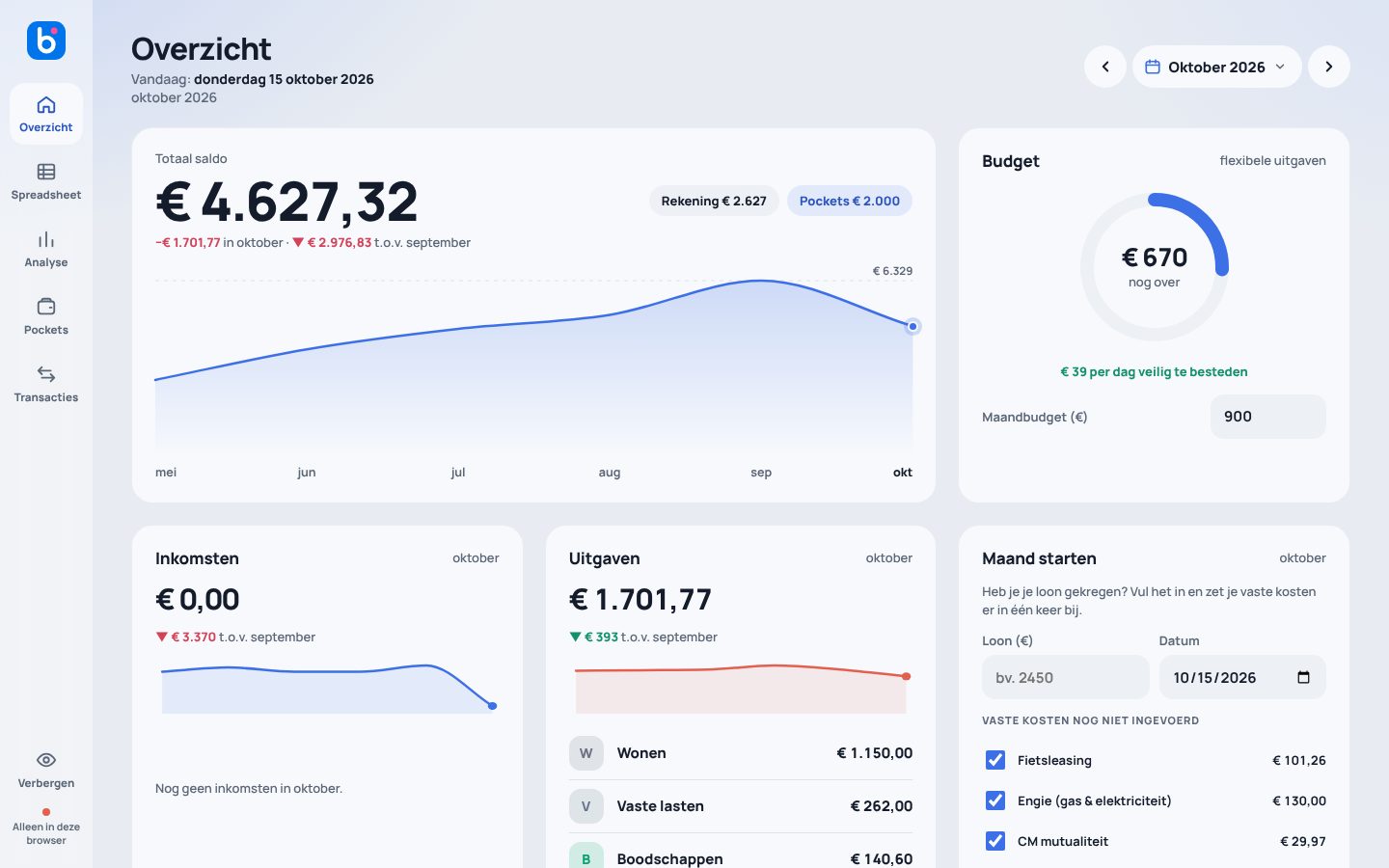1389x868 pixels.
Task: Click the Boodschappen amount € 140,60
Action: 881,858
